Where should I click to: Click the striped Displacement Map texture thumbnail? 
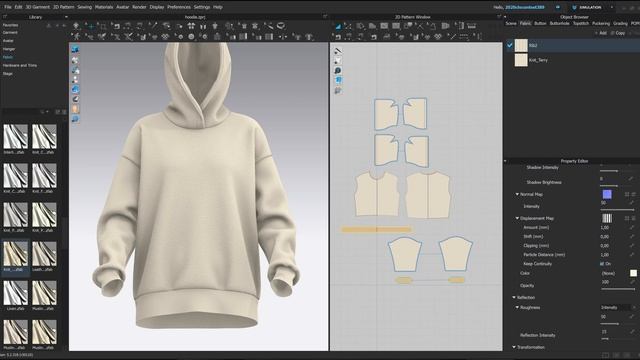607,218
